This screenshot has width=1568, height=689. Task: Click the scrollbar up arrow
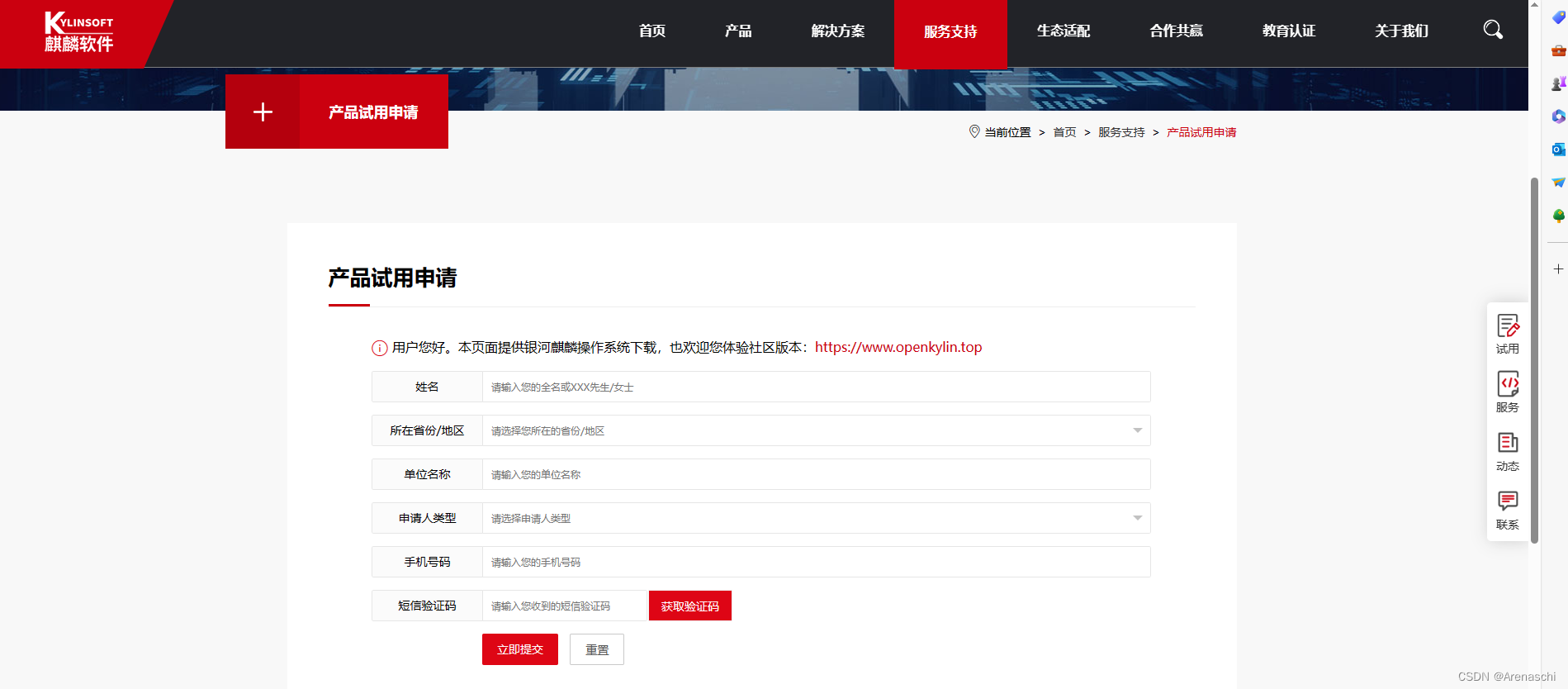coord(1534,5)
